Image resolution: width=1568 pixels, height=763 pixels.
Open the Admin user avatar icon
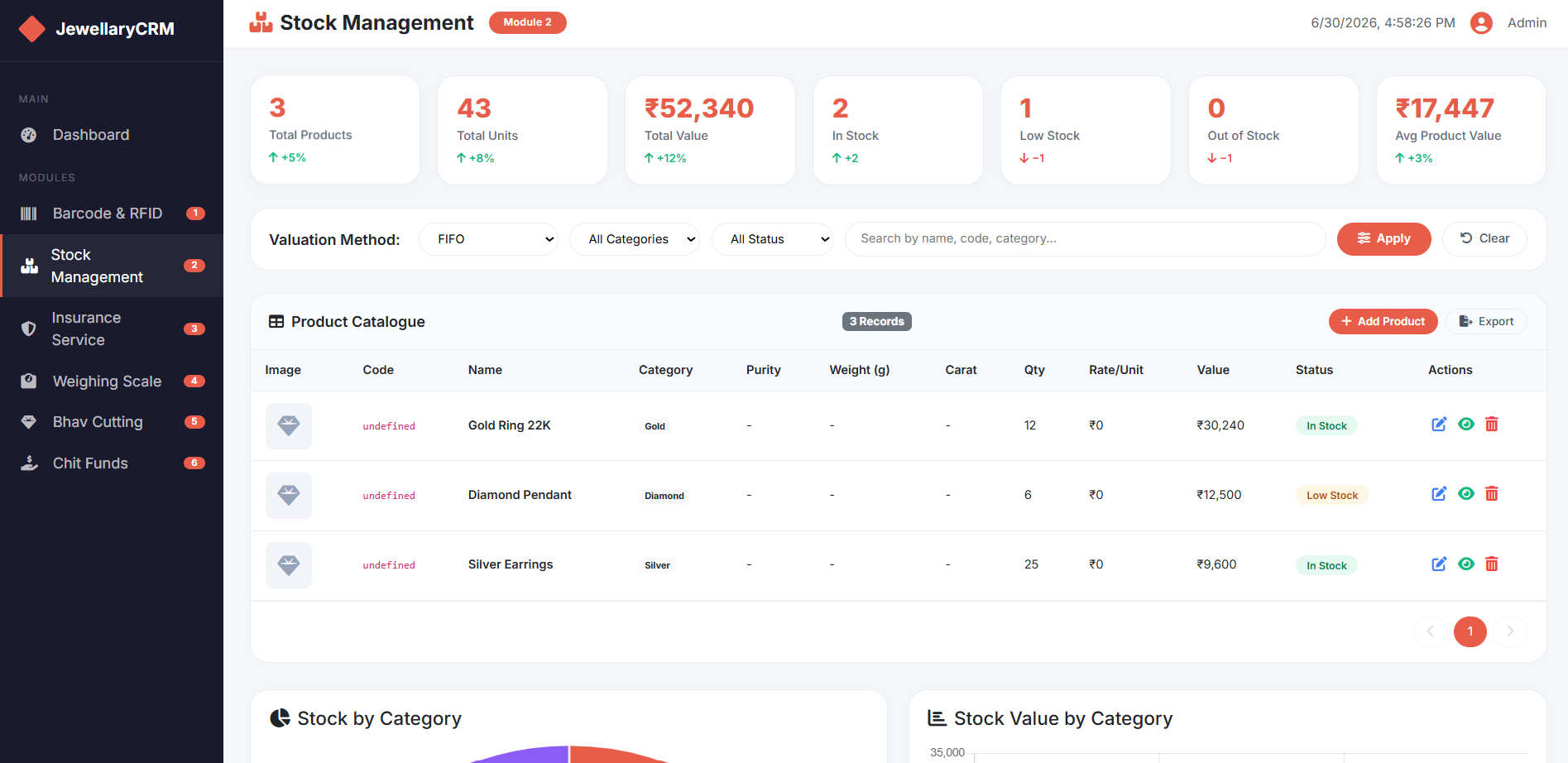pyautogui.click(x=1481, y=23)
